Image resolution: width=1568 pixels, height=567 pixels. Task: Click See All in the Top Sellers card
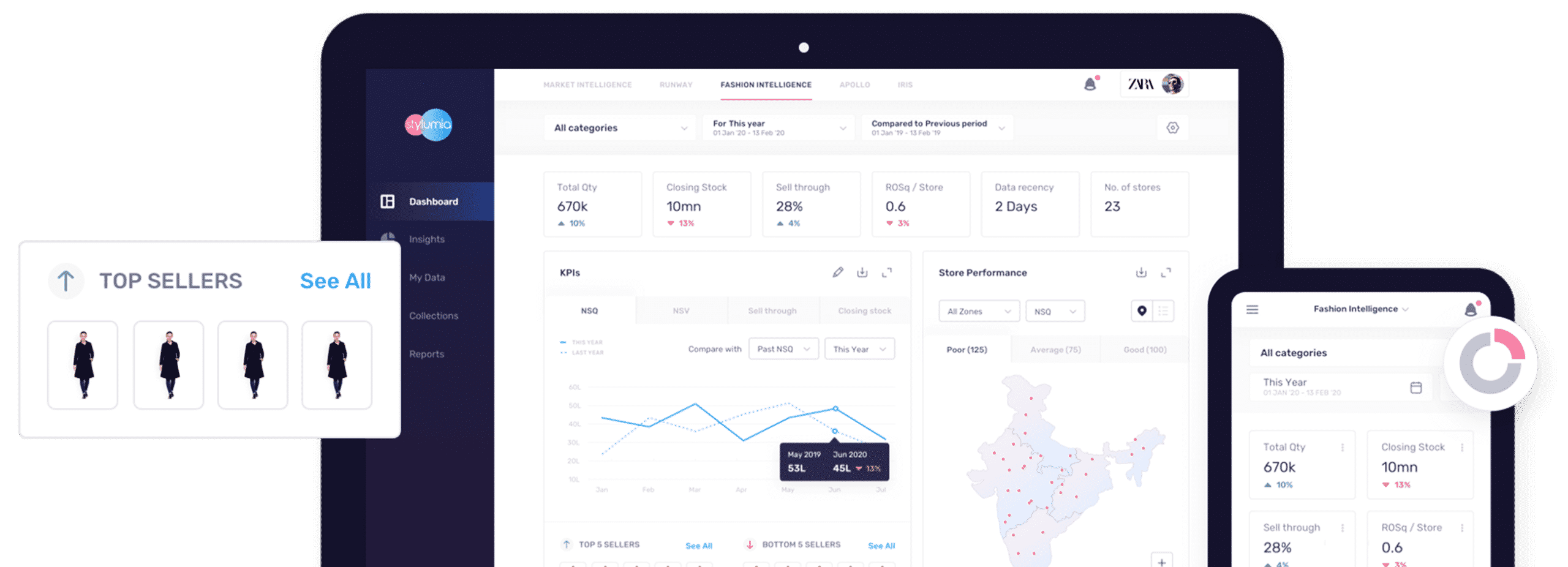tap(335, 281)
